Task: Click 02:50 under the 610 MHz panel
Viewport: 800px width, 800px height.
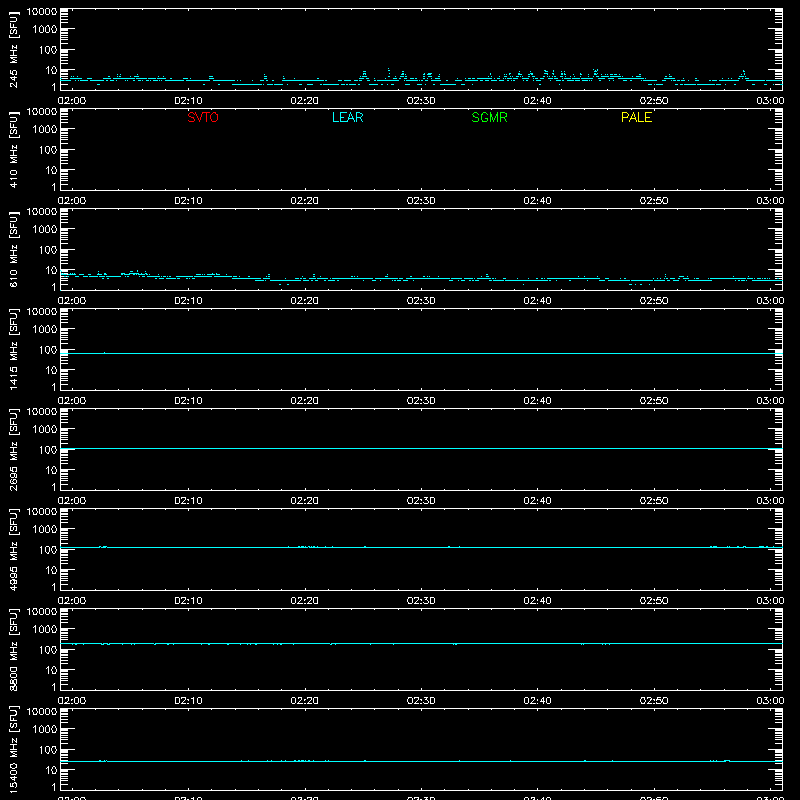Action: coord(654,301)
